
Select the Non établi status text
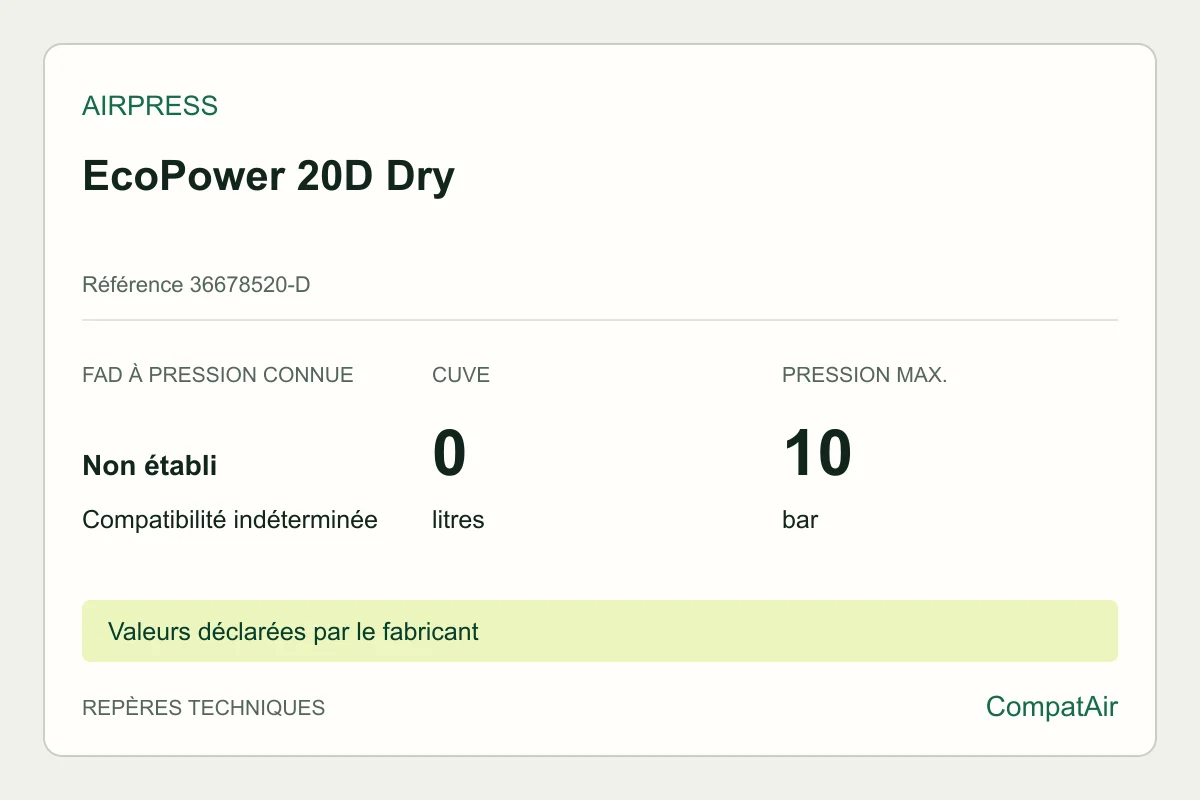(x=150, y=465)
